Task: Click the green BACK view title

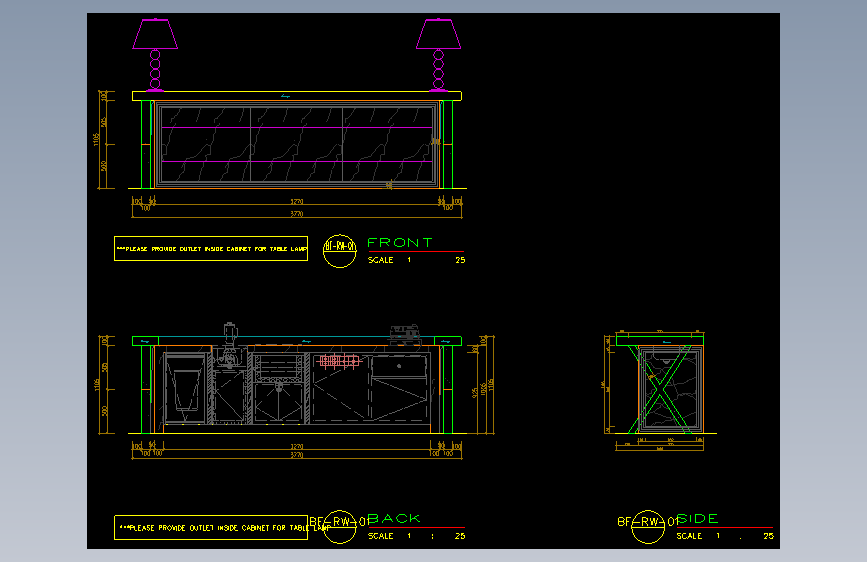Action: pyautogui.click(x=394, y=518)
